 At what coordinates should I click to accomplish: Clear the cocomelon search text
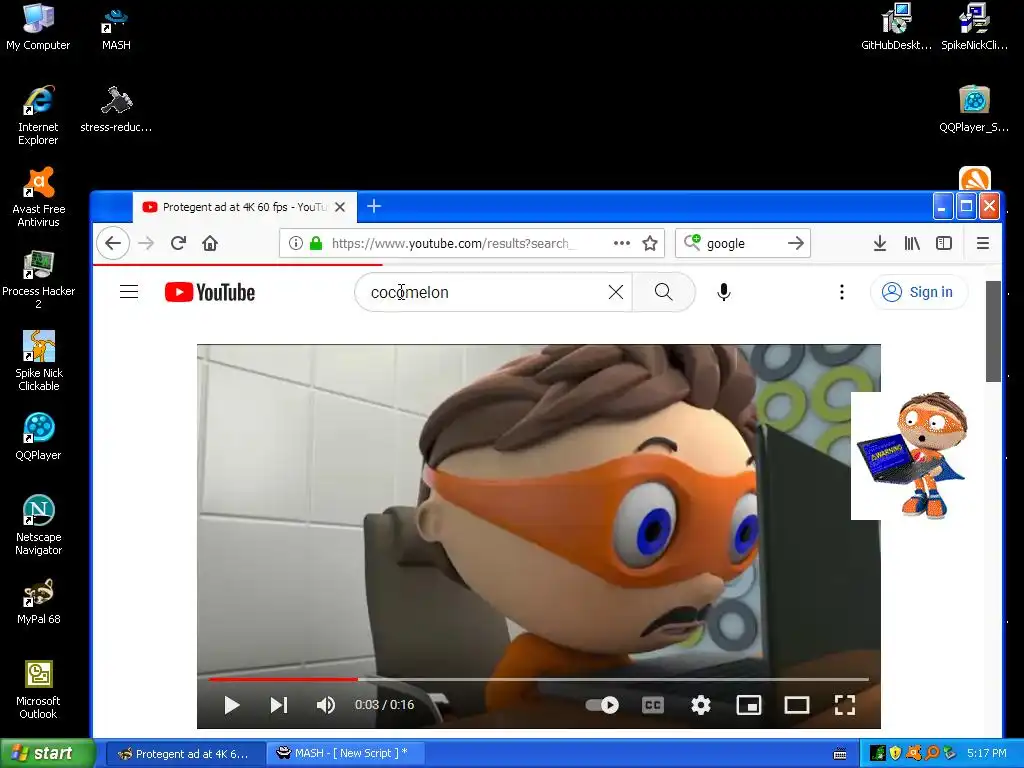tap(616, 292)
